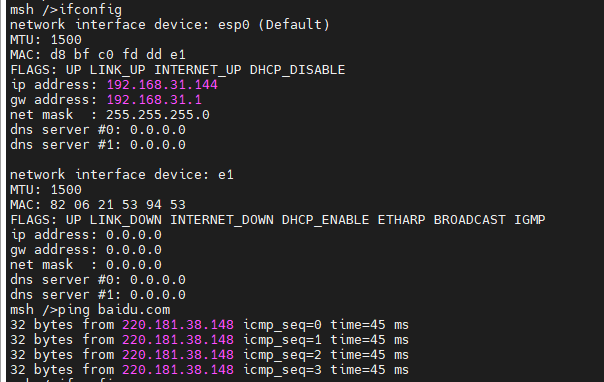Image resolution: width=604 pixels, height=382 pixels.
Task: Click the IGMP flag on the e1 interface
Action: tap(530, 220)
